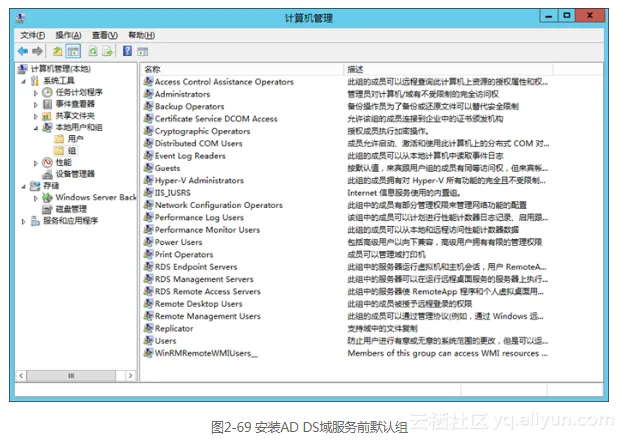This screenshot has height=441, width=625.
Task: Open the 操作(A) menu
Action: click(68, 35)
